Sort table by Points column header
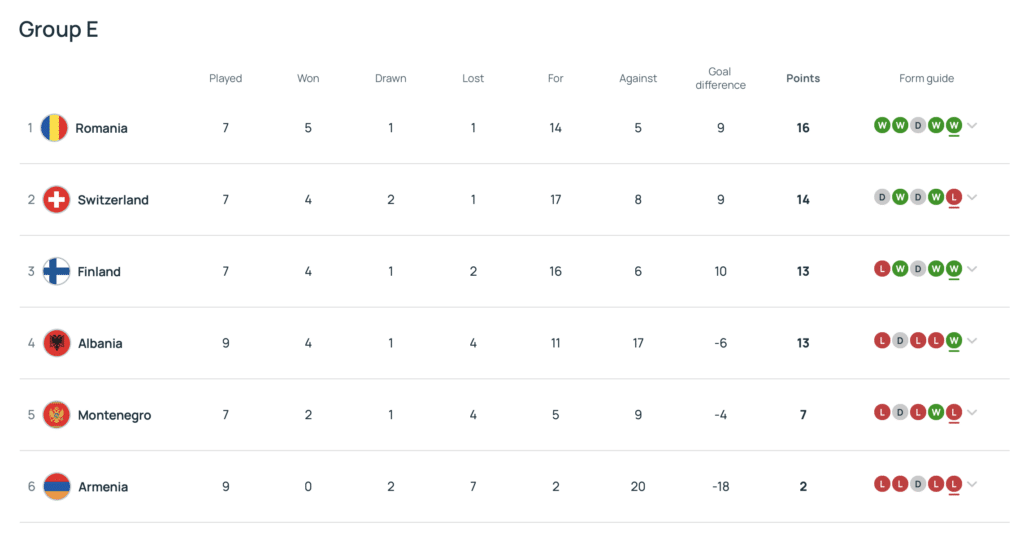 [803, 78]
